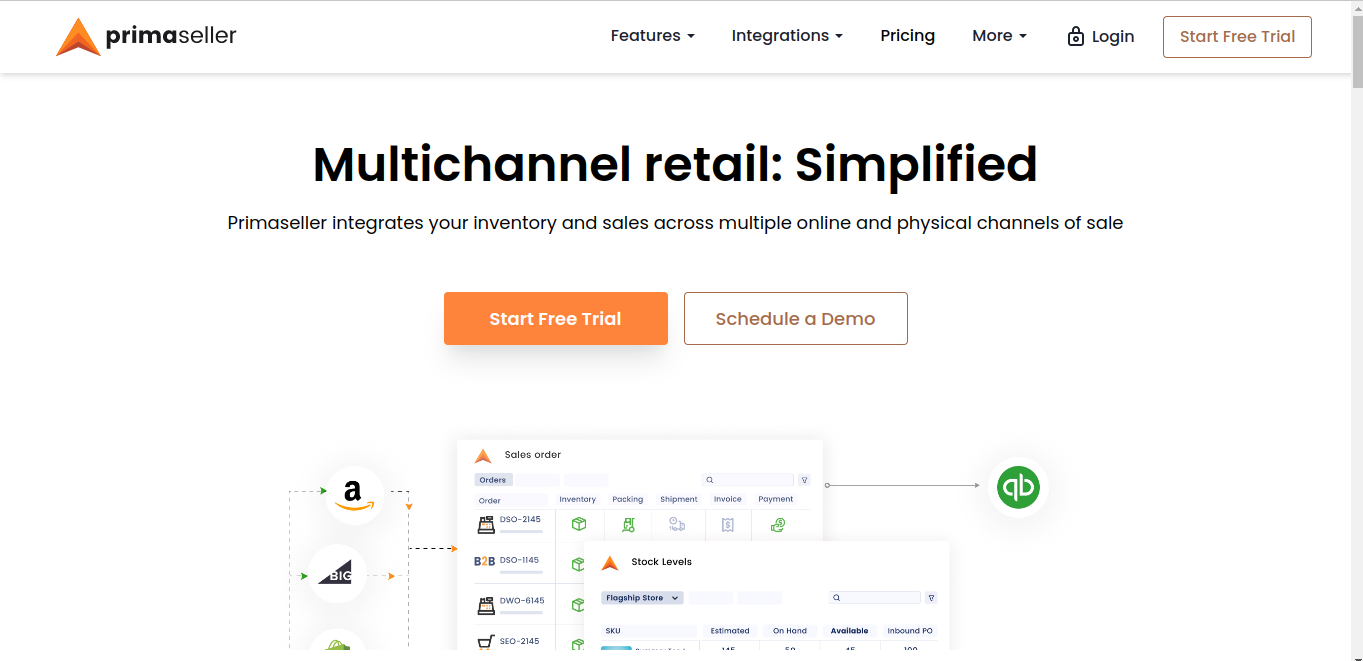Image resolution: width=1363 pixels, height=661 pixels.
Task: Click the payment coin icon in DSO-2145 row
Action: [x=777, y=524]
